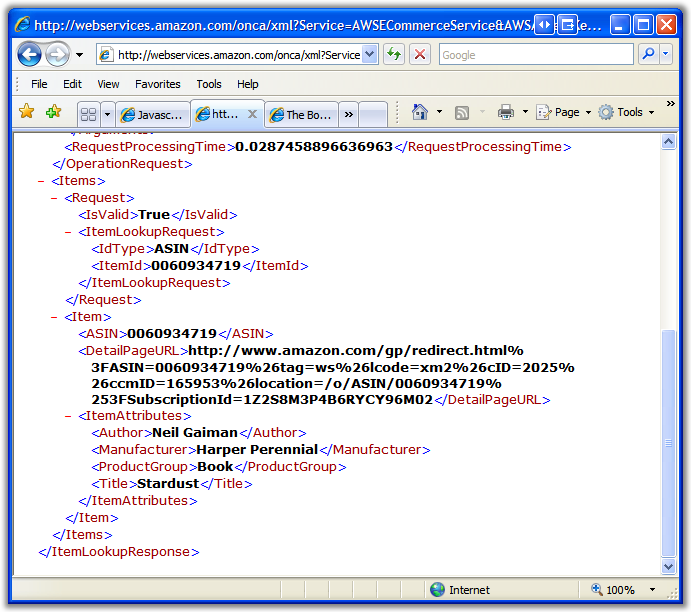Close the active htt... tab
691x612 pixels.
(252, 114)
